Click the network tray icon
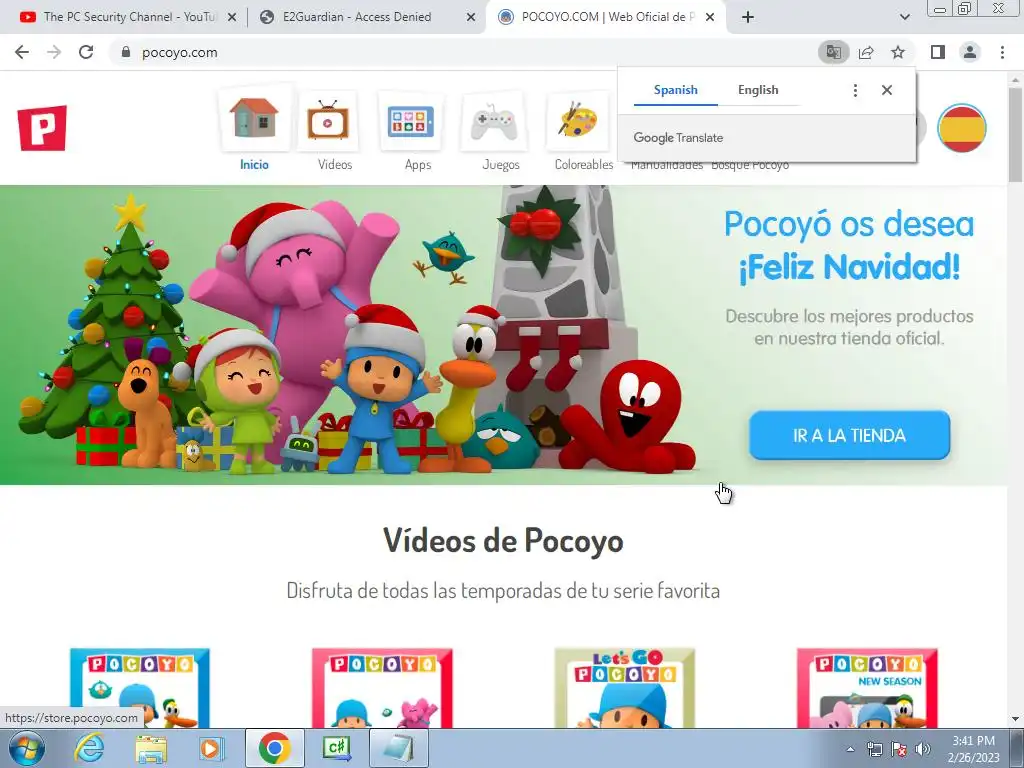The image size is (1024, 768). tap(874, 749)
